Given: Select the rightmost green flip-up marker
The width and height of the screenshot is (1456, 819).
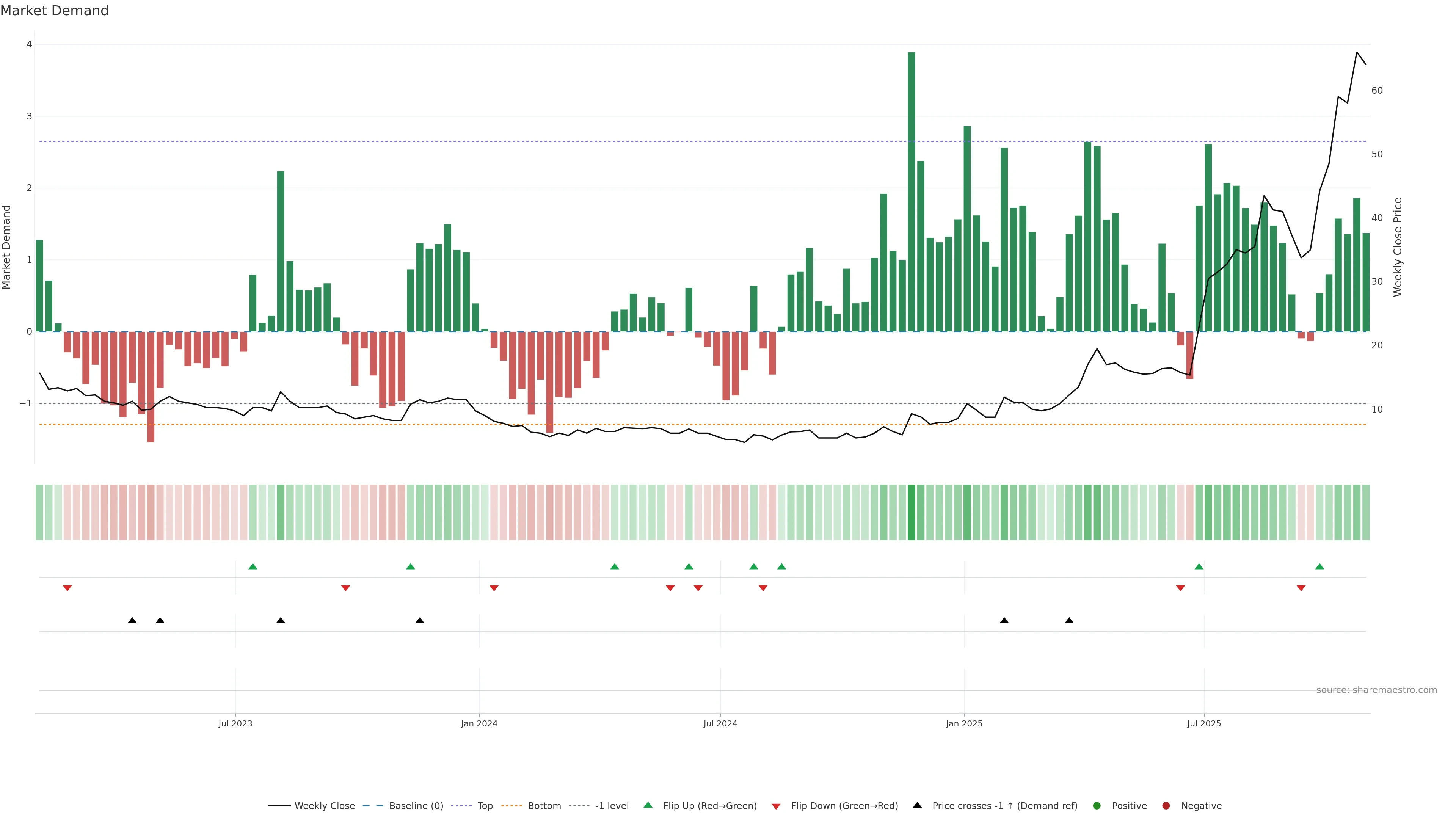Looking at the screenshot, I should [x=1319, y=566].
